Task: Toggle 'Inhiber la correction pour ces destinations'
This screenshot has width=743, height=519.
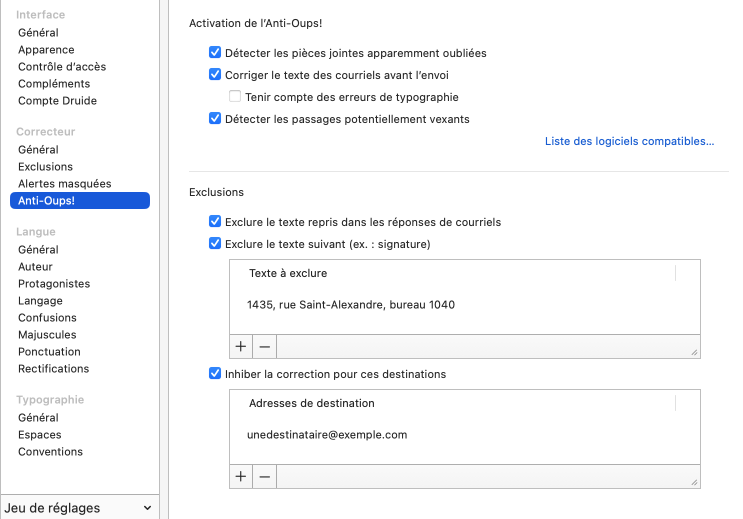Action: (215, 374)
